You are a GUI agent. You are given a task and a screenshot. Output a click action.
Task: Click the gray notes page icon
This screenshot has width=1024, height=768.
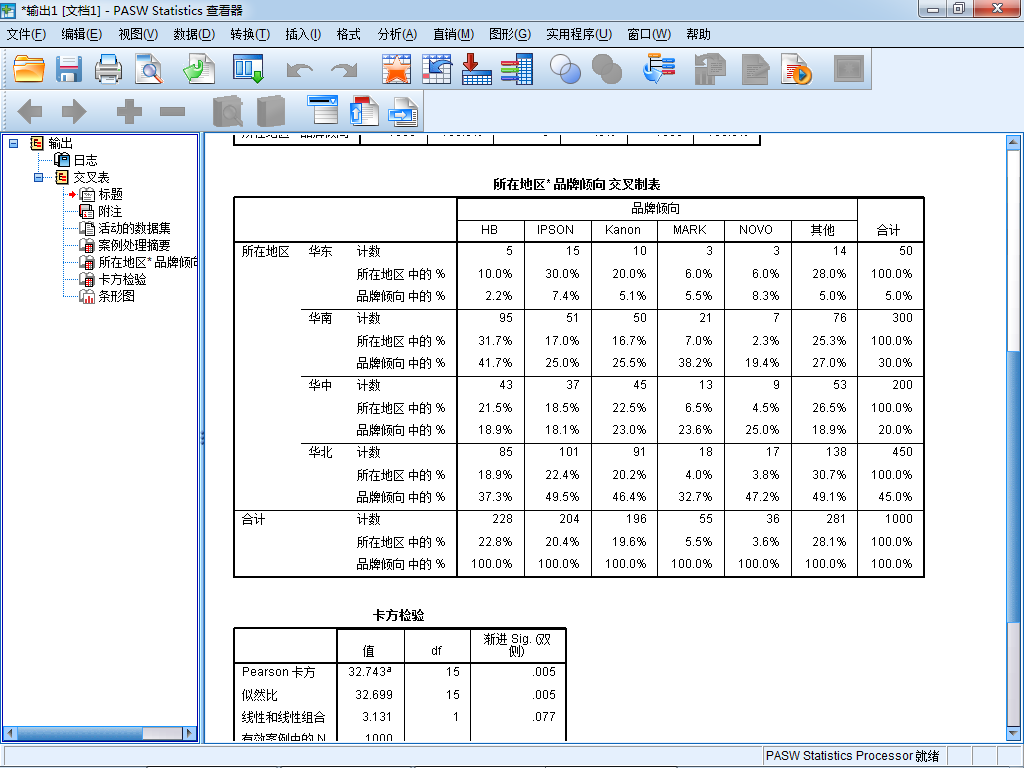(x=756, y=69)
